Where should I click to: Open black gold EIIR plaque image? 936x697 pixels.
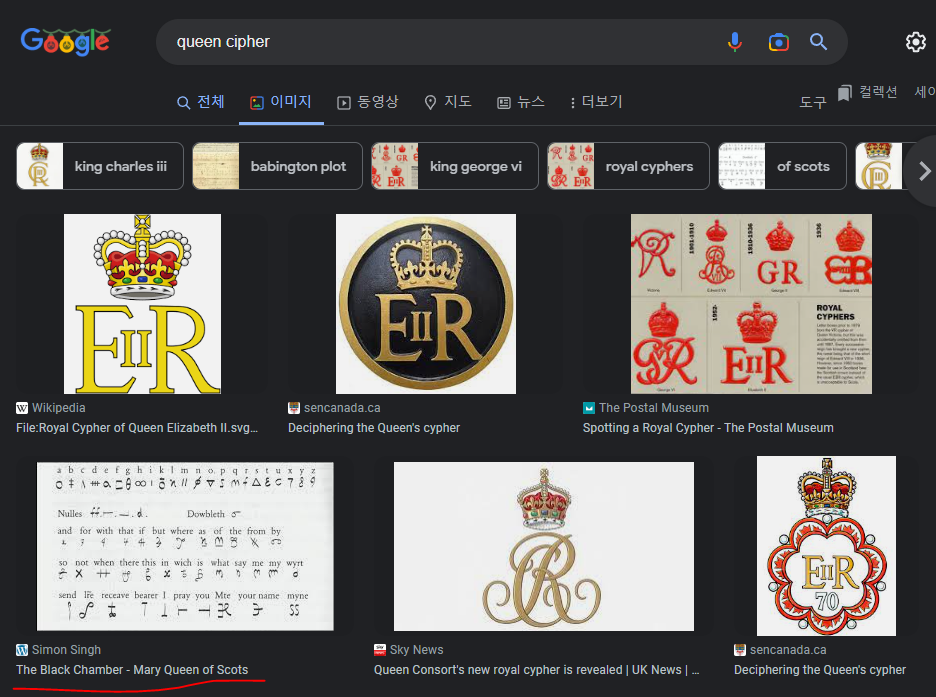(x=426, y=304)
